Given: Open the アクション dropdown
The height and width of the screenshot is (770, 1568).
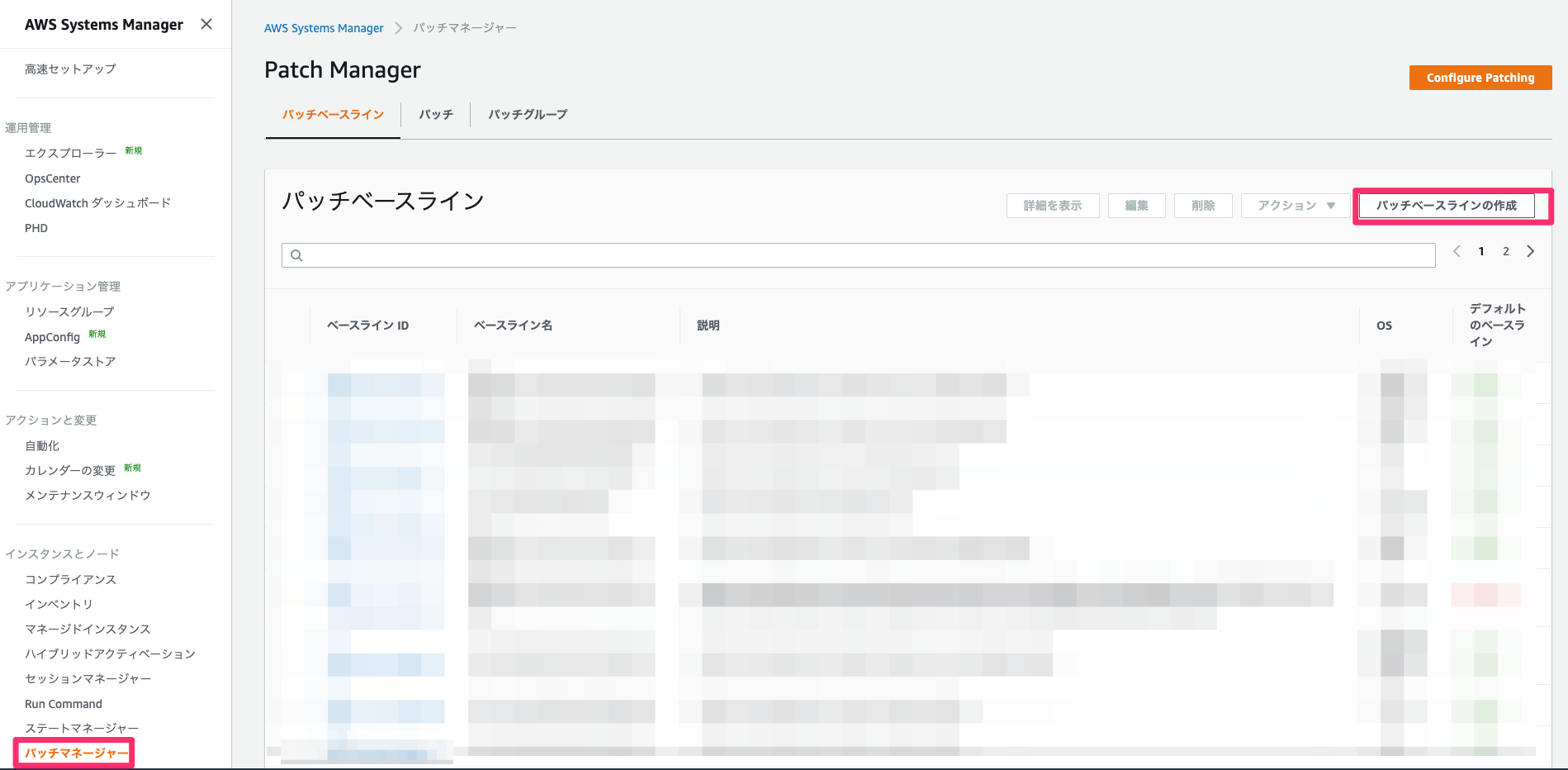Looking at the screenshot, I should point(1296,206).
